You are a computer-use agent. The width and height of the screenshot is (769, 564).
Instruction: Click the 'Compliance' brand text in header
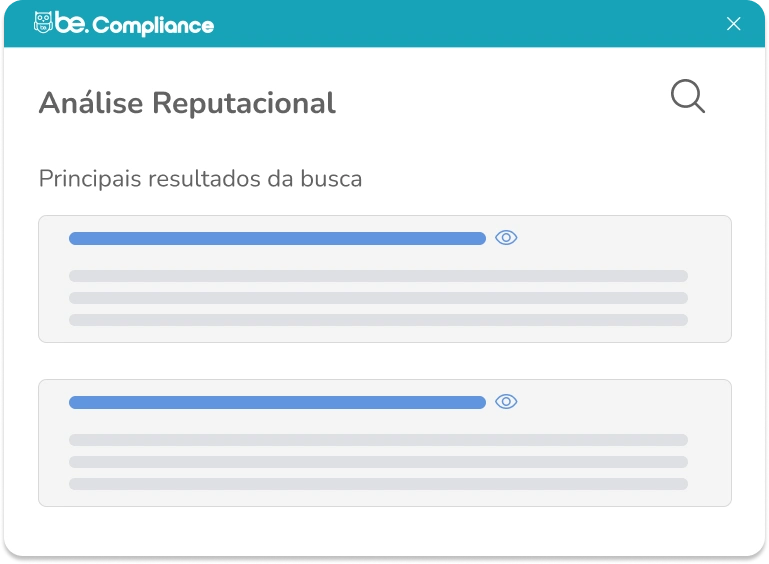[x=153, y=25]
